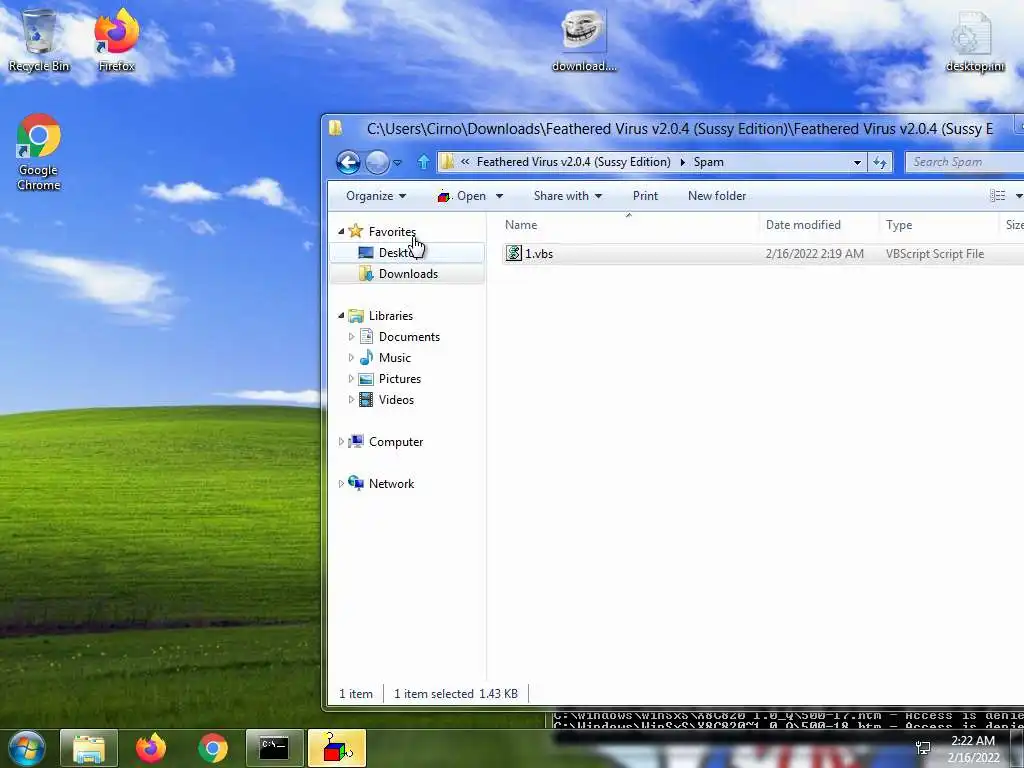This screenshot has height=768, width=1024.
Task: Collapse the Favorites group
Action: tap(341, 231)
